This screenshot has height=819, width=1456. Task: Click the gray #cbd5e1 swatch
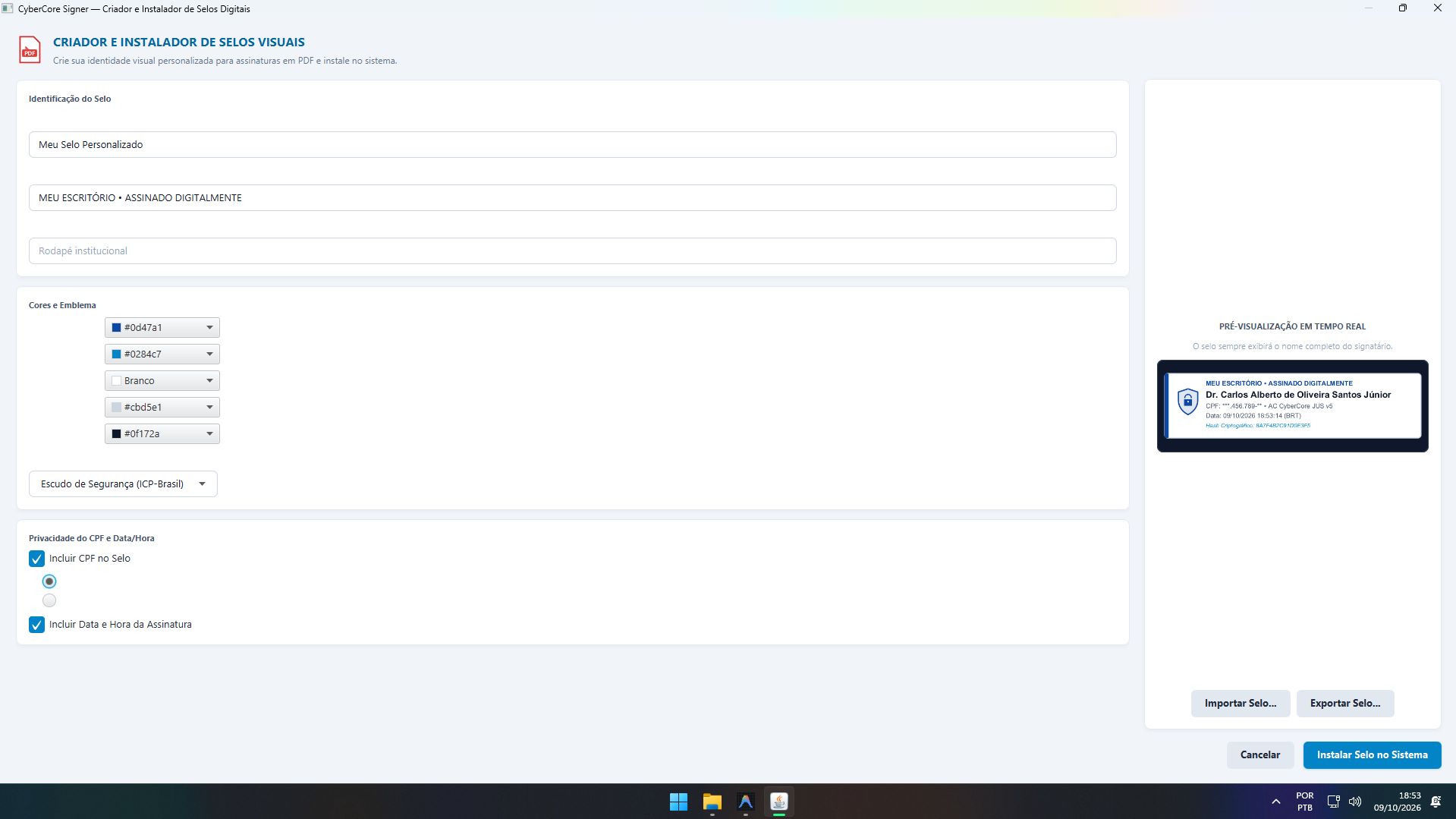[x=116, y=408]
